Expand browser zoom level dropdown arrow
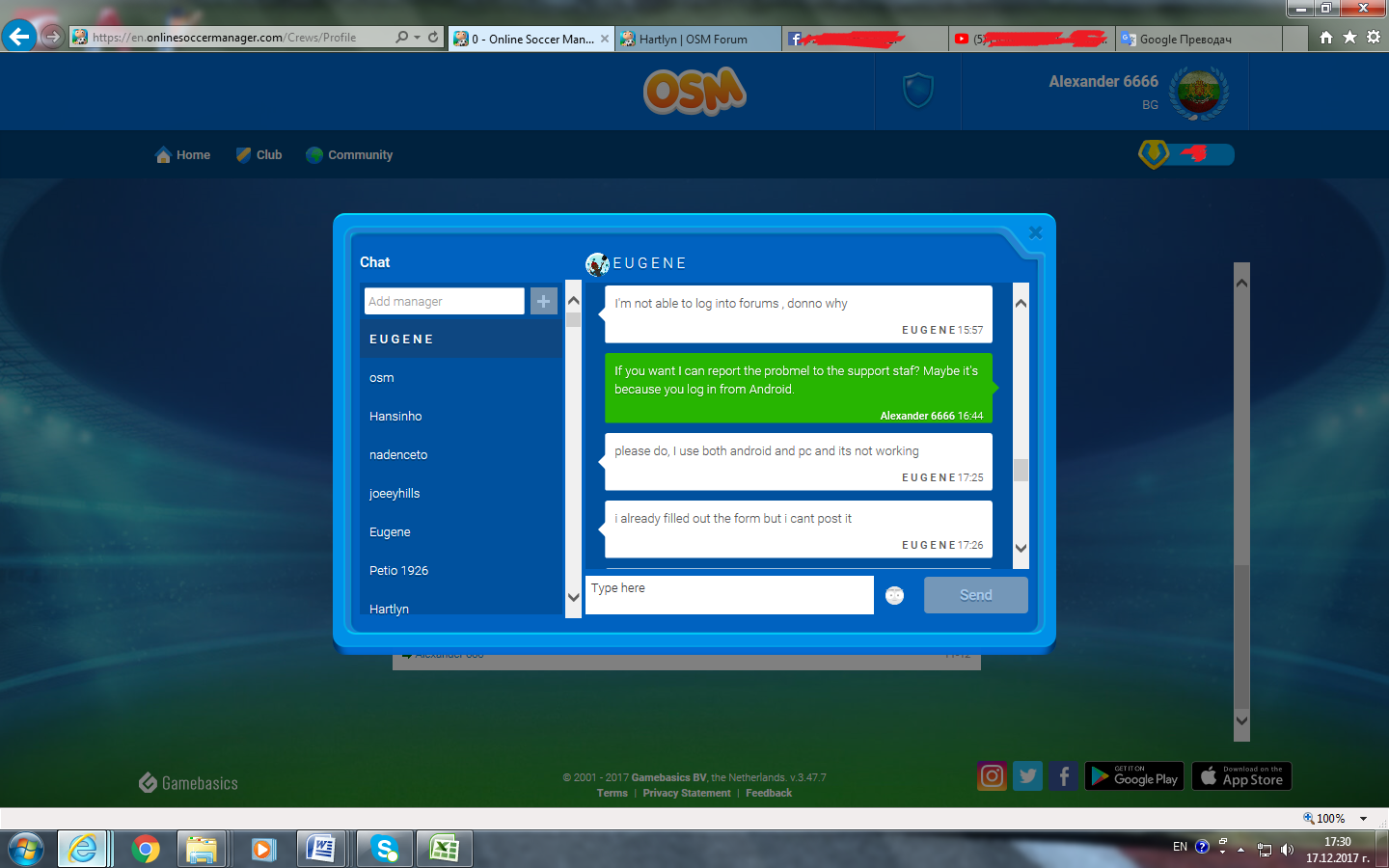Screen dimensions: 1389x868 coord(1363,819)
